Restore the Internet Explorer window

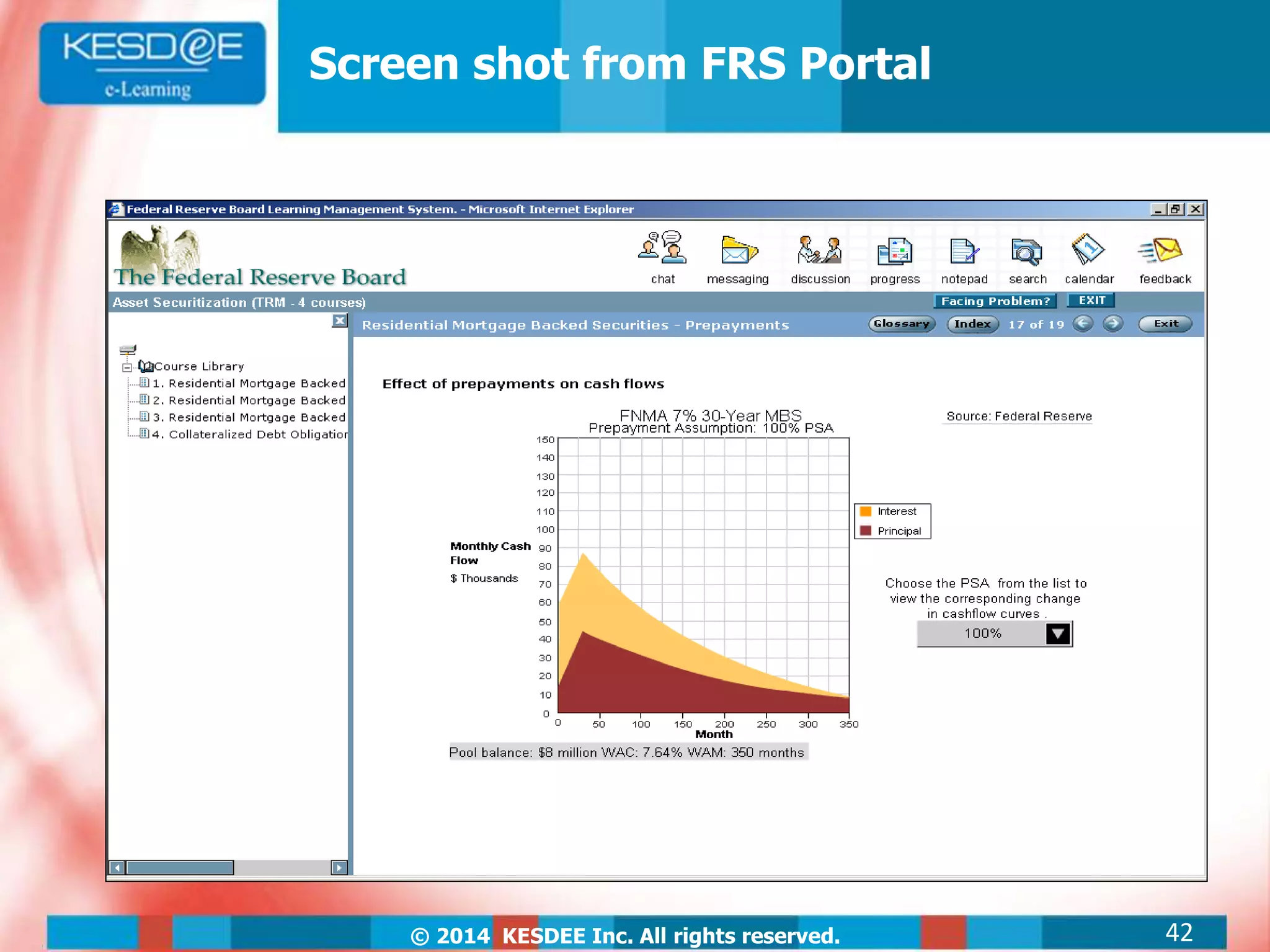pyautogui.click(x=1176, y=209)
